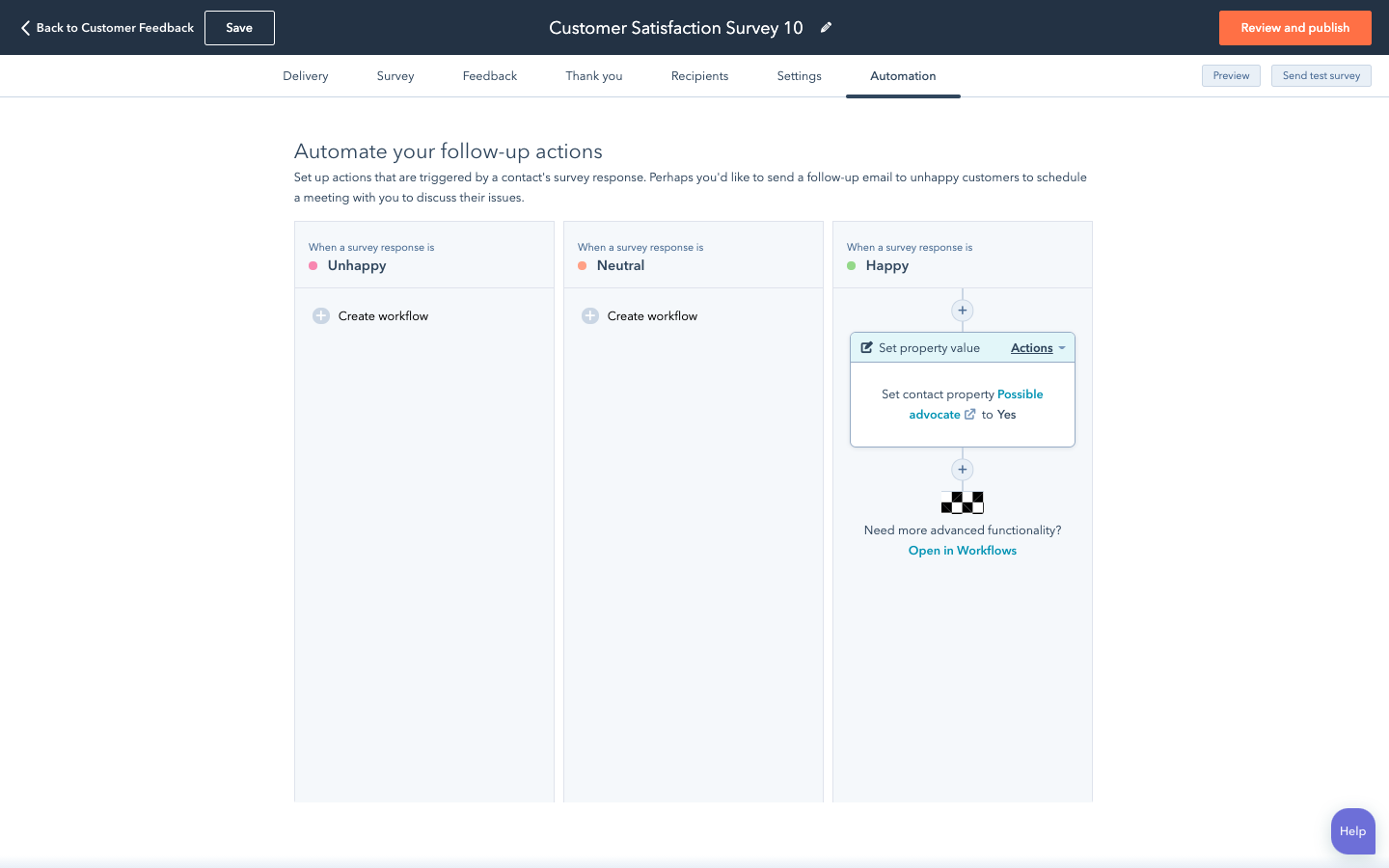The height and width of the screenshot is (868, 1389).
Task: Click Review and publish button
Action: click(1295, 28)
